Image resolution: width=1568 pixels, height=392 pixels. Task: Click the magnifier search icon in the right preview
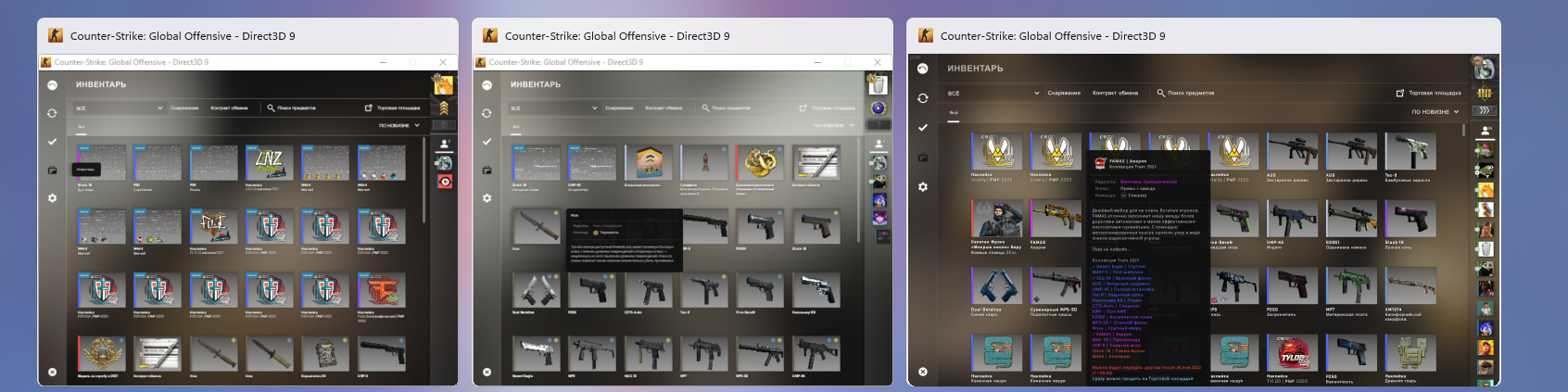(1161, 93)
